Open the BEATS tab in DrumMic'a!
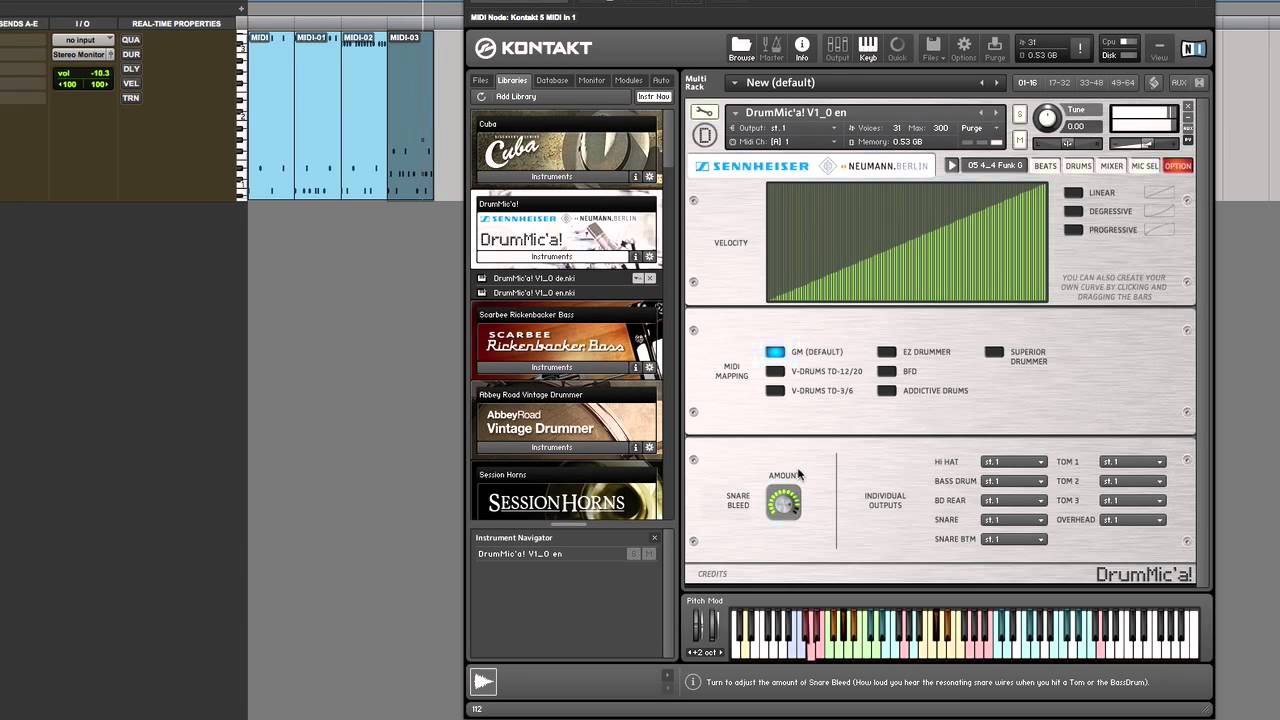1280x720 pixels. click(x=1045, y=166)
